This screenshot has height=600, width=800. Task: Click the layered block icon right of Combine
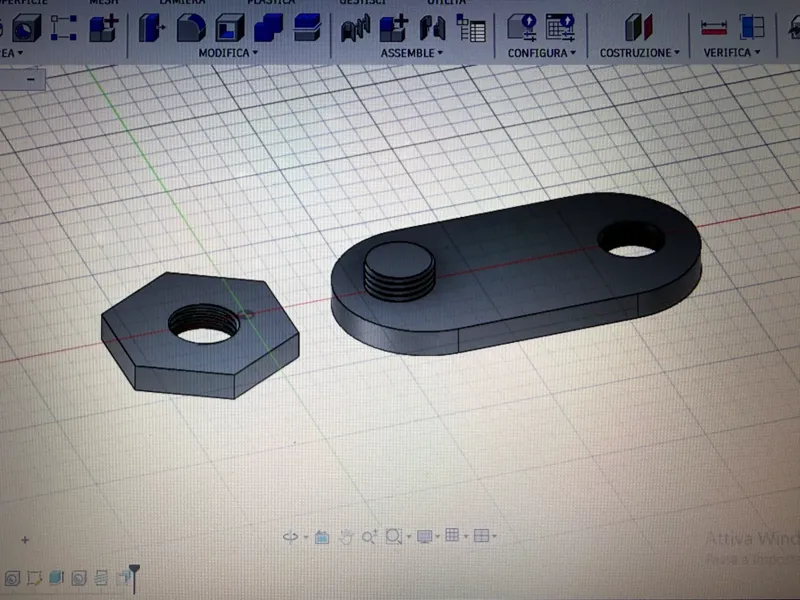pos(307,28)
